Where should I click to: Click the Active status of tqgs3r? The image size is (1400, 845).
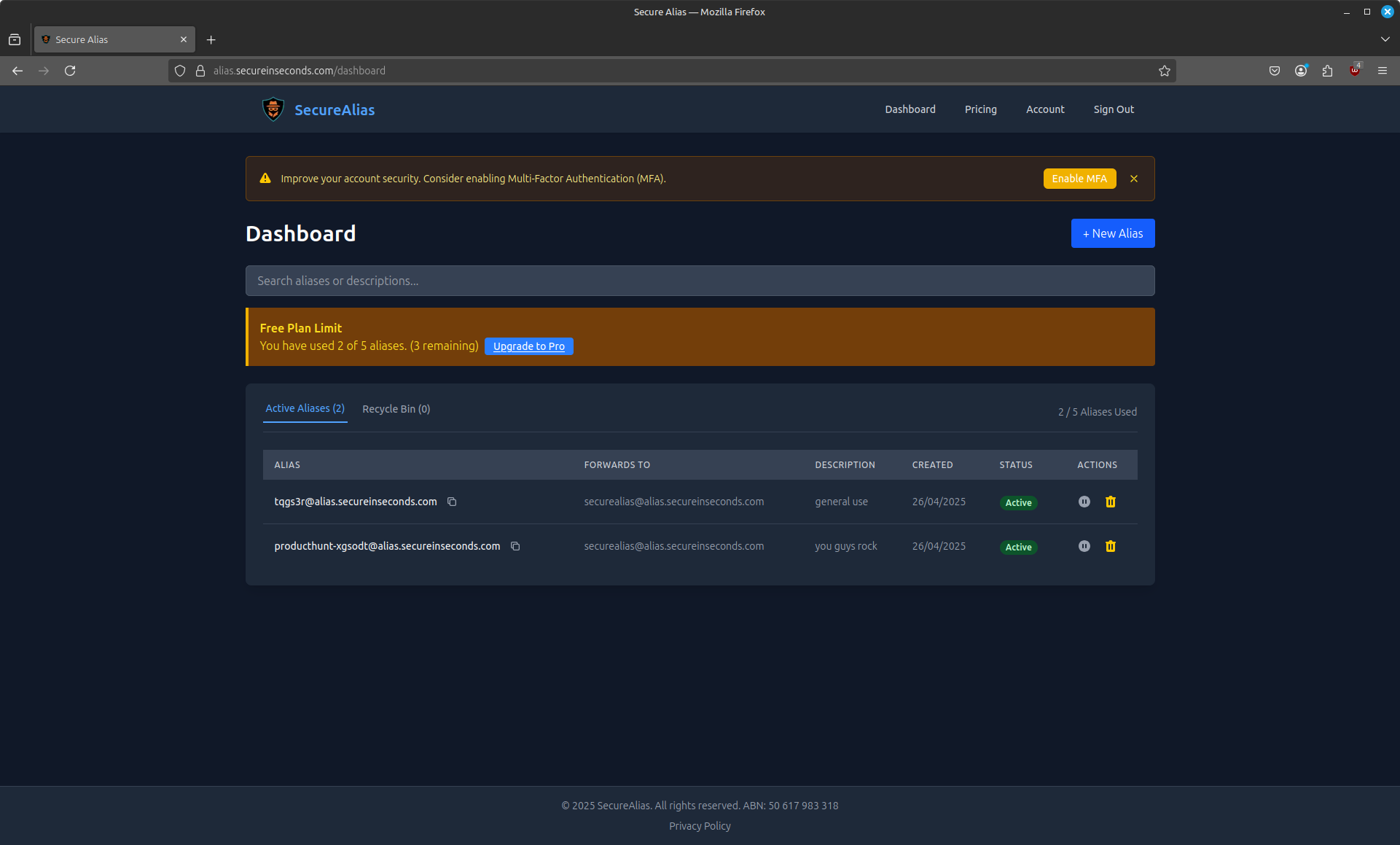click(x=1017, y=502)
